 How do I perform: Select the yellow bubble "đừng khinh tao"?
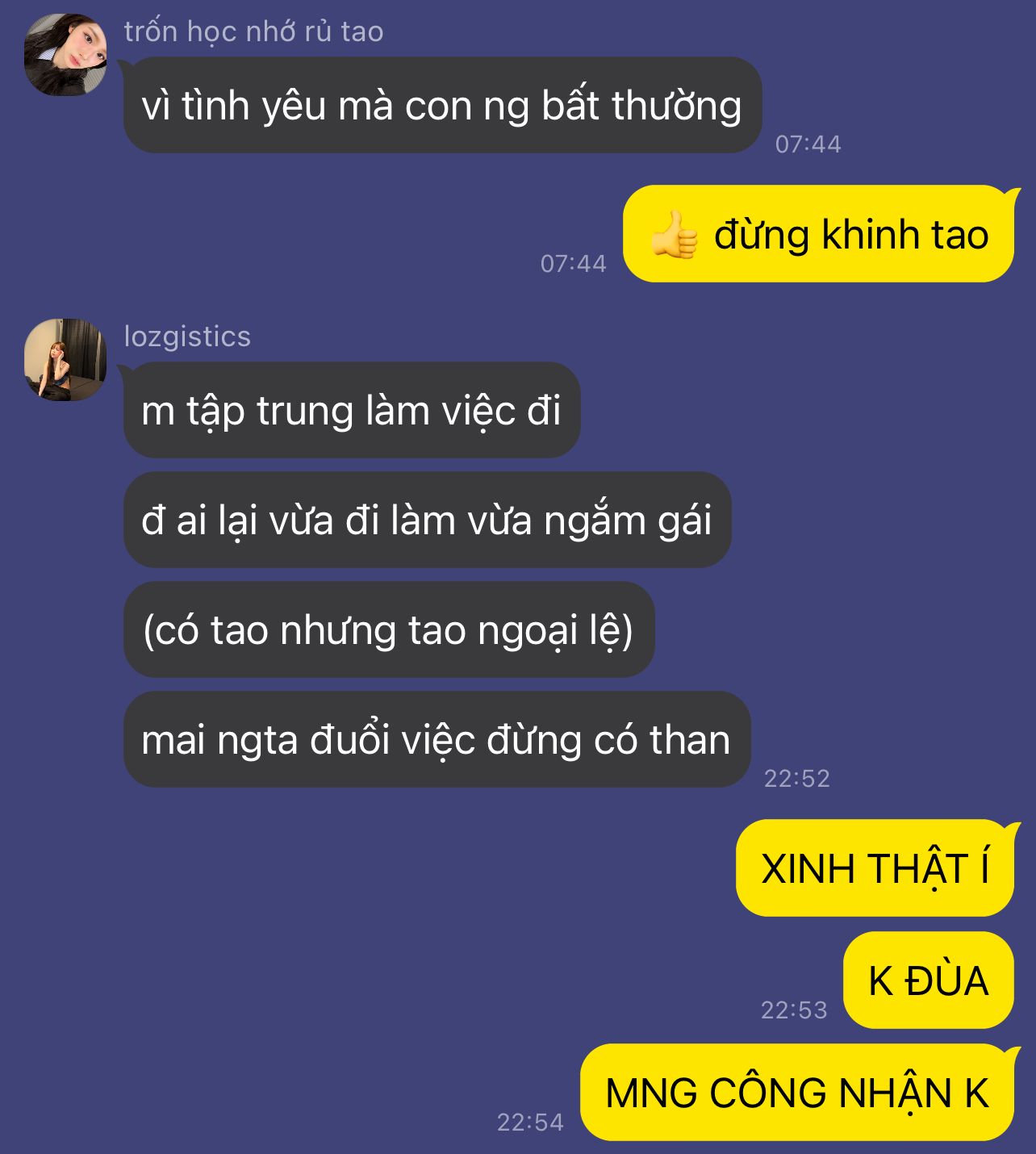click(x=818, y=234)
